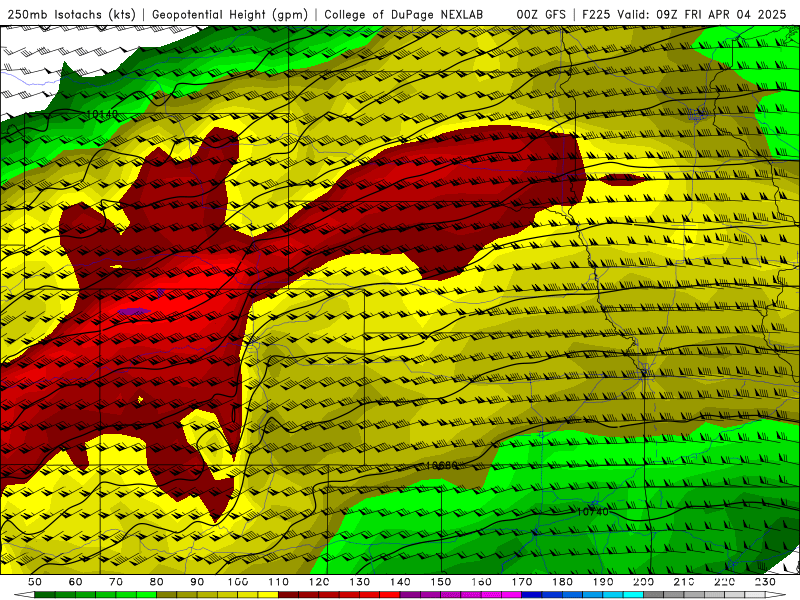Click the 220 knot colorbar label
This screenshot has height=600, width=800.
click(725, 582)
